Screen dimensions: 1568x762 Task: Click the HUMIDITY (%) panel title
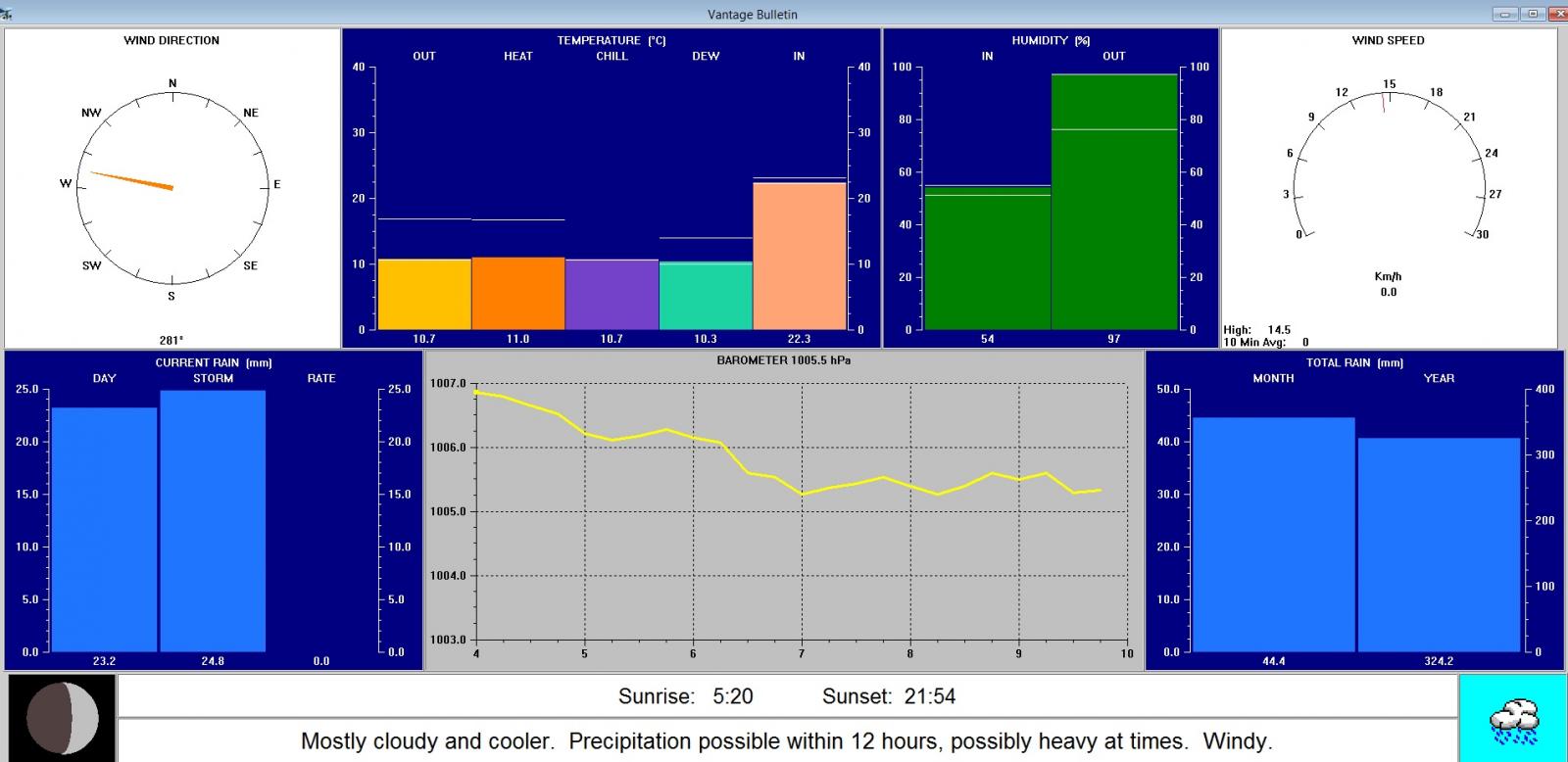(1051, 40)
